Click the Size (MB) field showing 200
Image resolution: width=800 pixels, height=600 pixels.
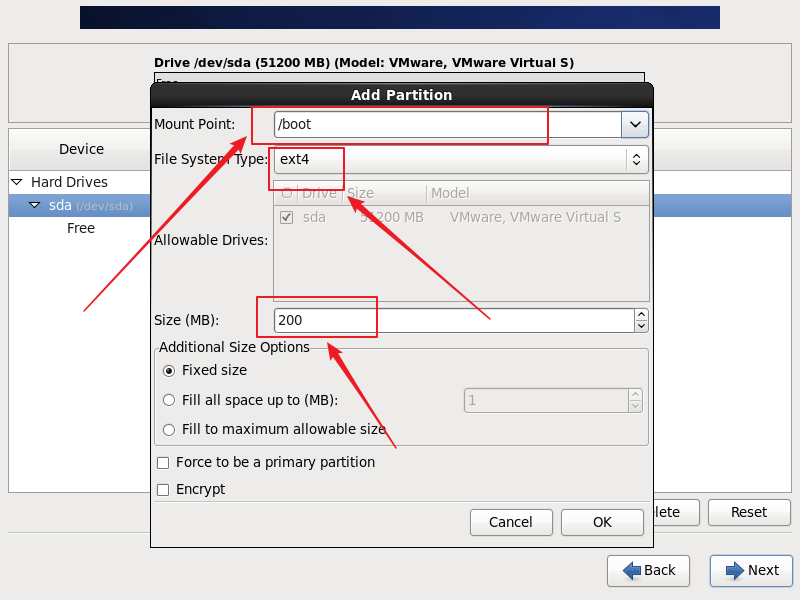click(454, 320)
